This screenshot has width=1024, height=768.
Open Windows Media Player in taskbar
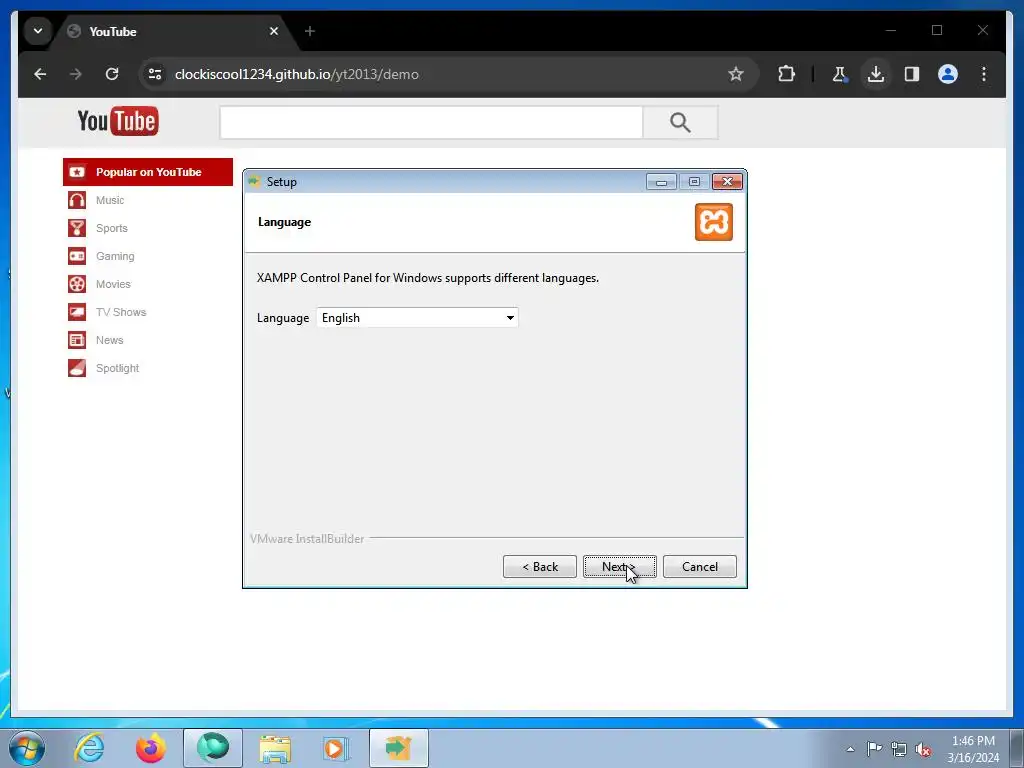(336, 748)
